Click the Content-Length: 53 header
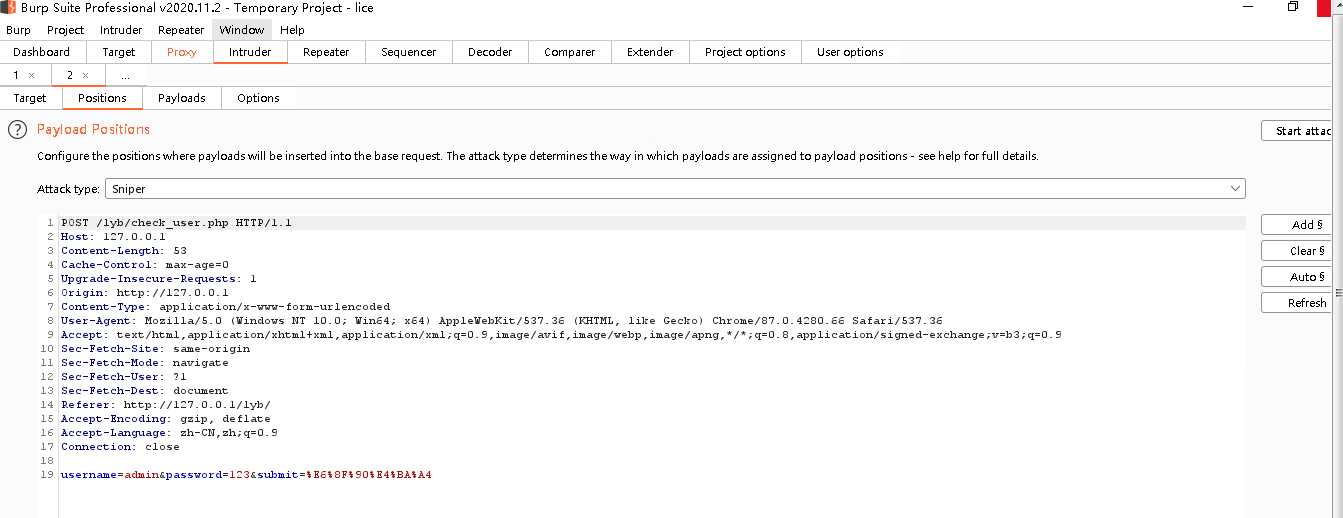Viewport: 1343px width, 518px height. pyautogui.click(x=124, y=250)
